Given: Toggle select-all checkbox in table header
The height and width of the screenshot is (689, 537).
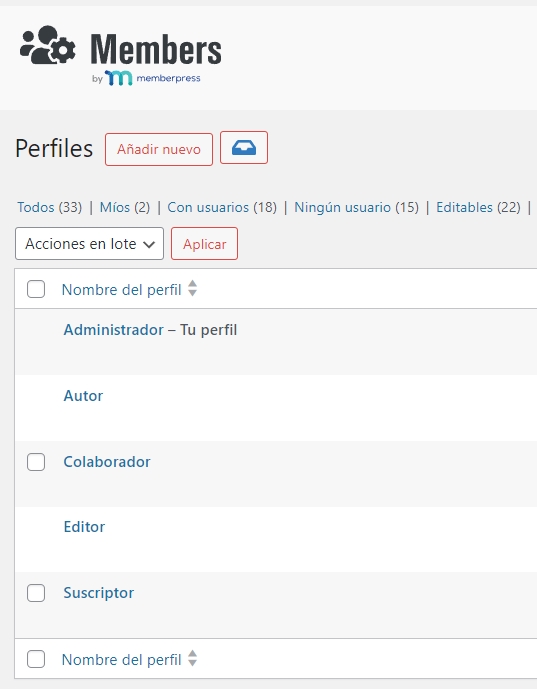Looking at the screenshot, I should 36,289.
